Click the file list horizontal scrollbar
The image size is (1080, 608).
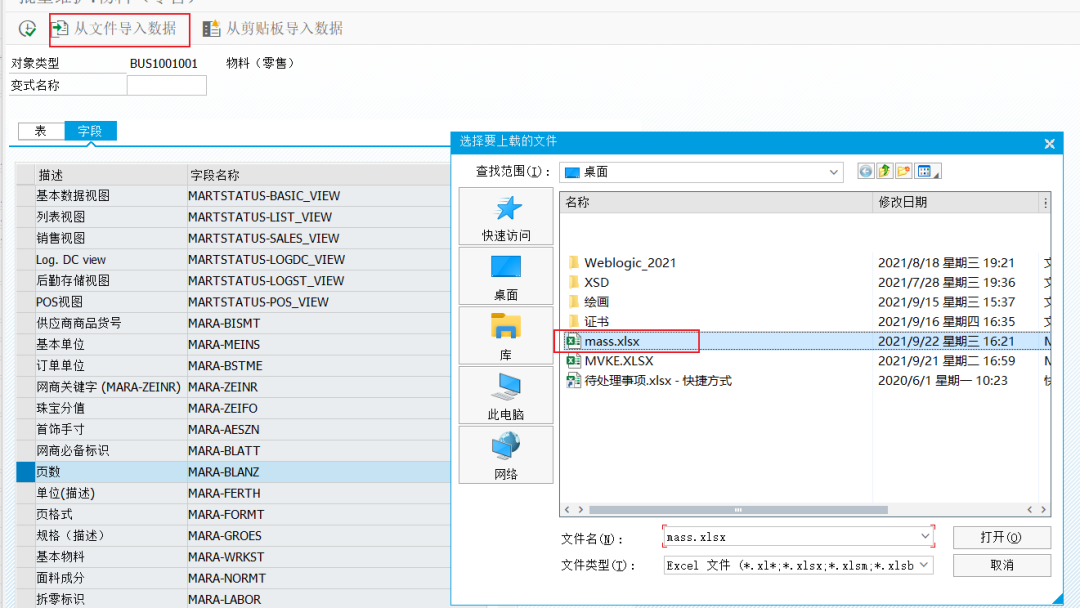click(x=738, y=510)
